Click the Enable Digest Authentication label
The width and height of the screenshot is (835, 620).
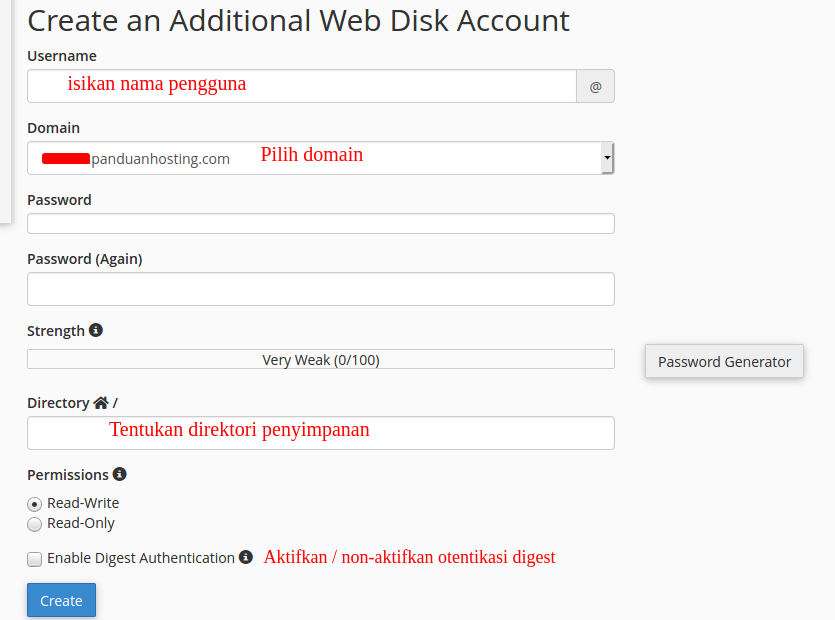pyautogui.click(x=141, y=558)
